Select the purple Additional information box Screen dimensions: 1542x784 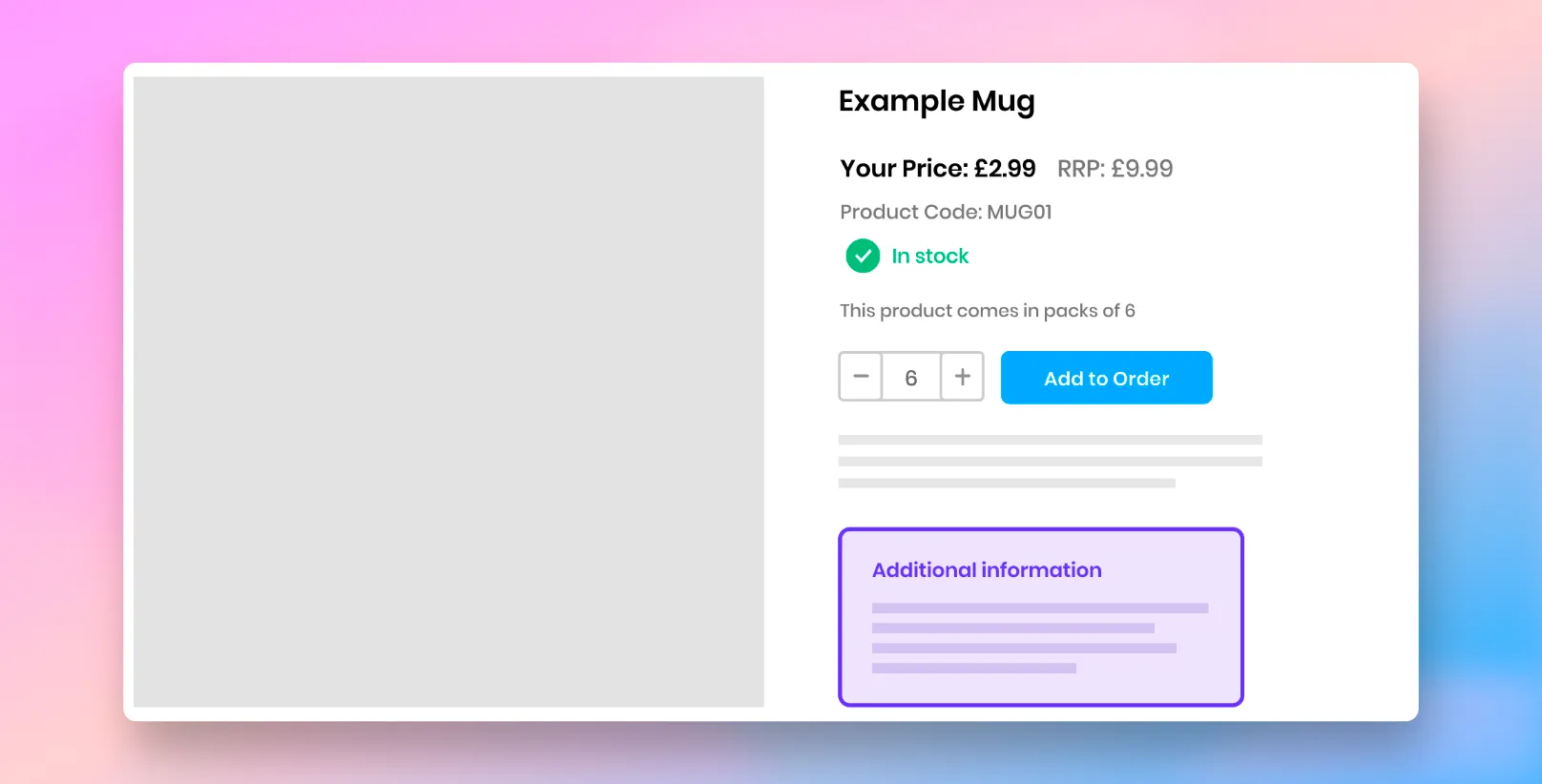[x=1041, y=617]
